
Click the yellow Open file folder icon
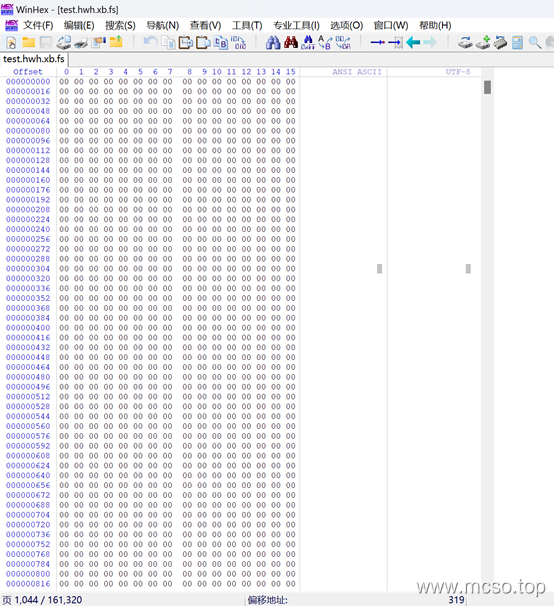tap(28, 42)
